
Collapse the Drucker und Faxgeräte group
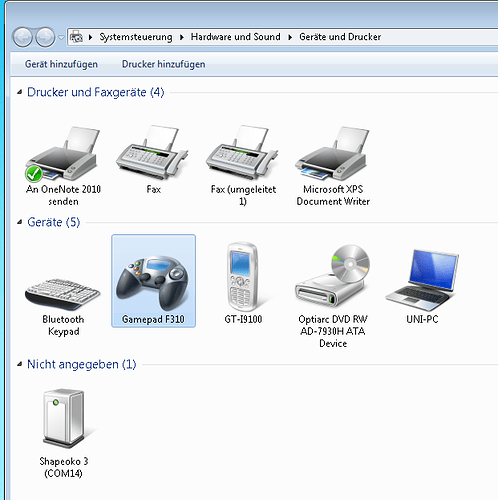[20, 92]
